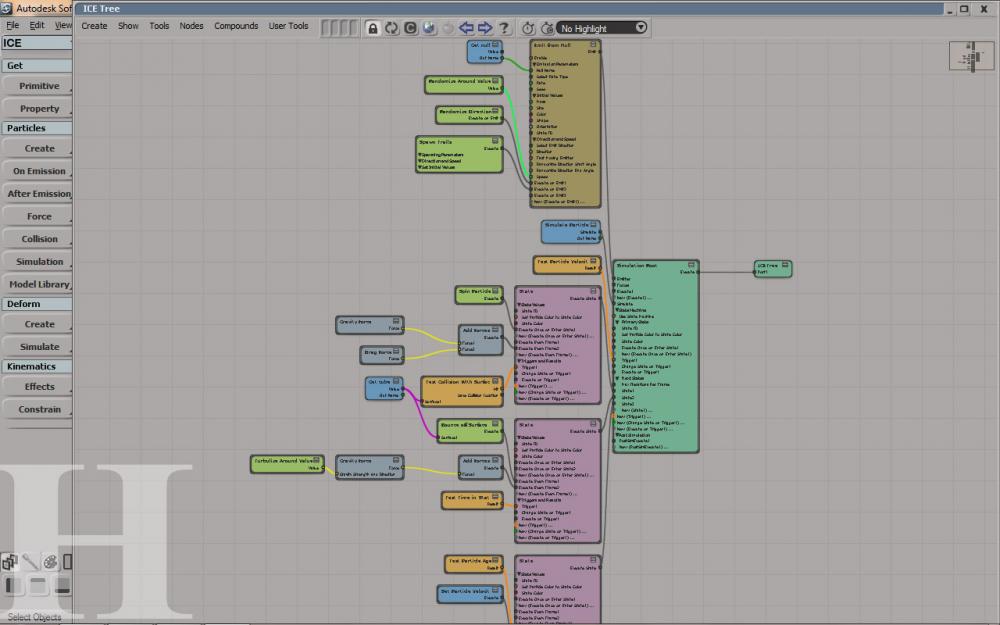Collapse the Test Particle Velocity node icon
The width and height of the screenshot is (1000, 625).
point(593,261)
